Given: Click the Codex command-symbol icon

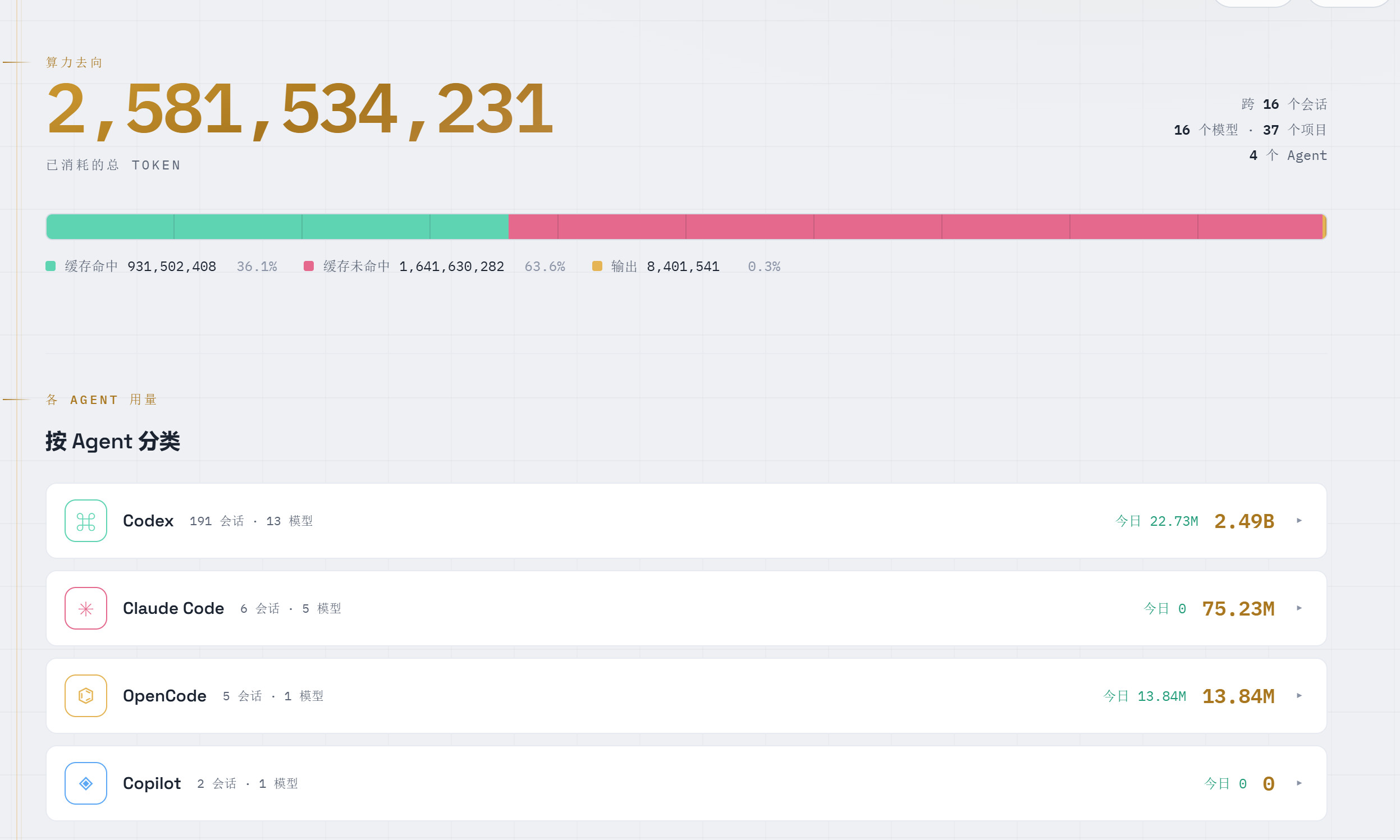Looking at the screenshot, I should (x=85, y=521).
